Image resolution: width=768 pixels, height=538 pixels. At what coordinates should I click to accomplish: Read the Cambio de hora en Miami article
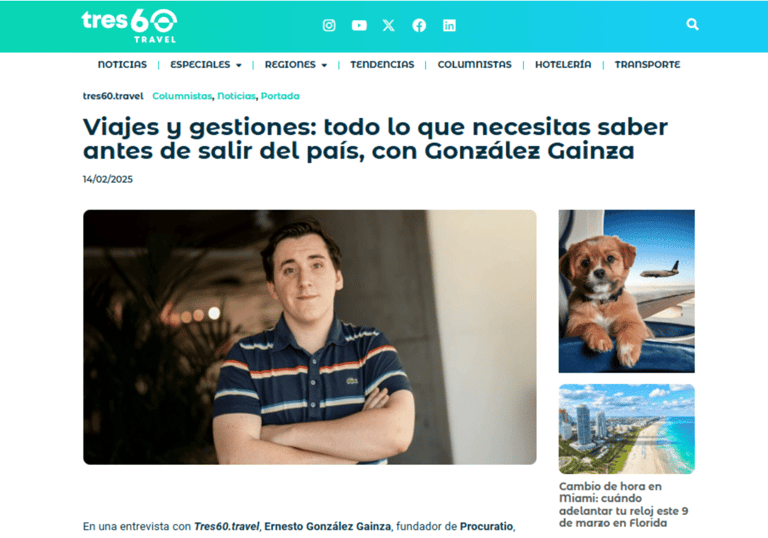pyautogui.click(x=624, y=505)
